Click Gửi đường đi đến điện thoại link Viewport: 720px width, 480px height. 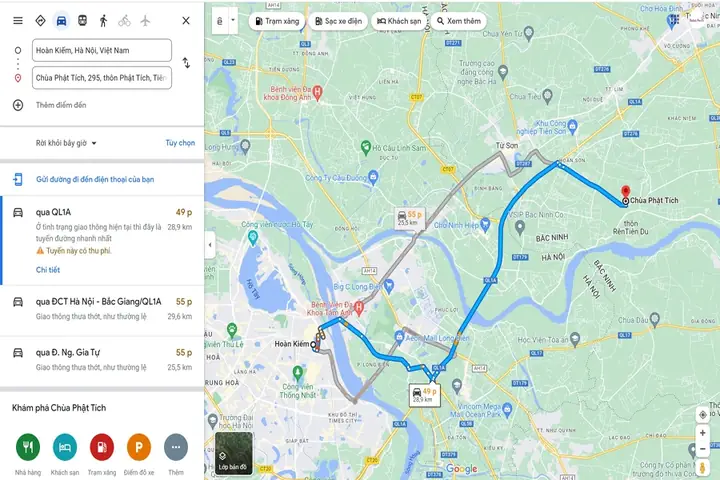[95, 180]
